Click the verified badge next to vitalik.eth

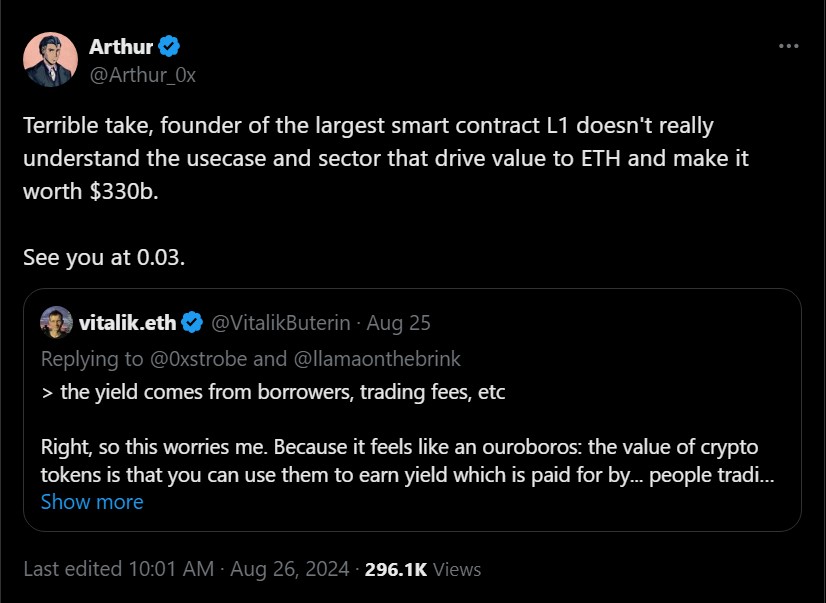point(193,323)
